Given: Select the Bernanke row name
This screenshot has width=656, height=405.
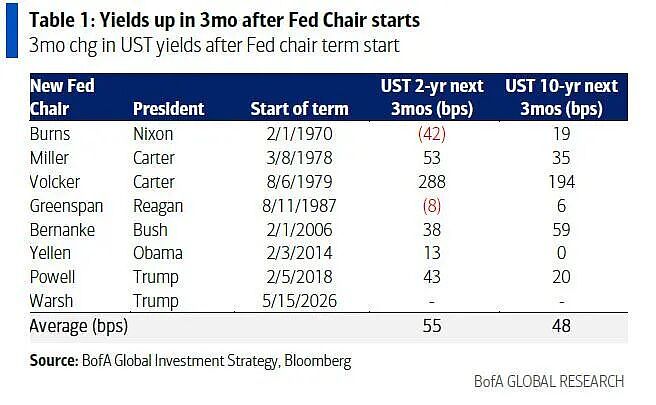Looking at the screenshot, I should click(62, 230).
